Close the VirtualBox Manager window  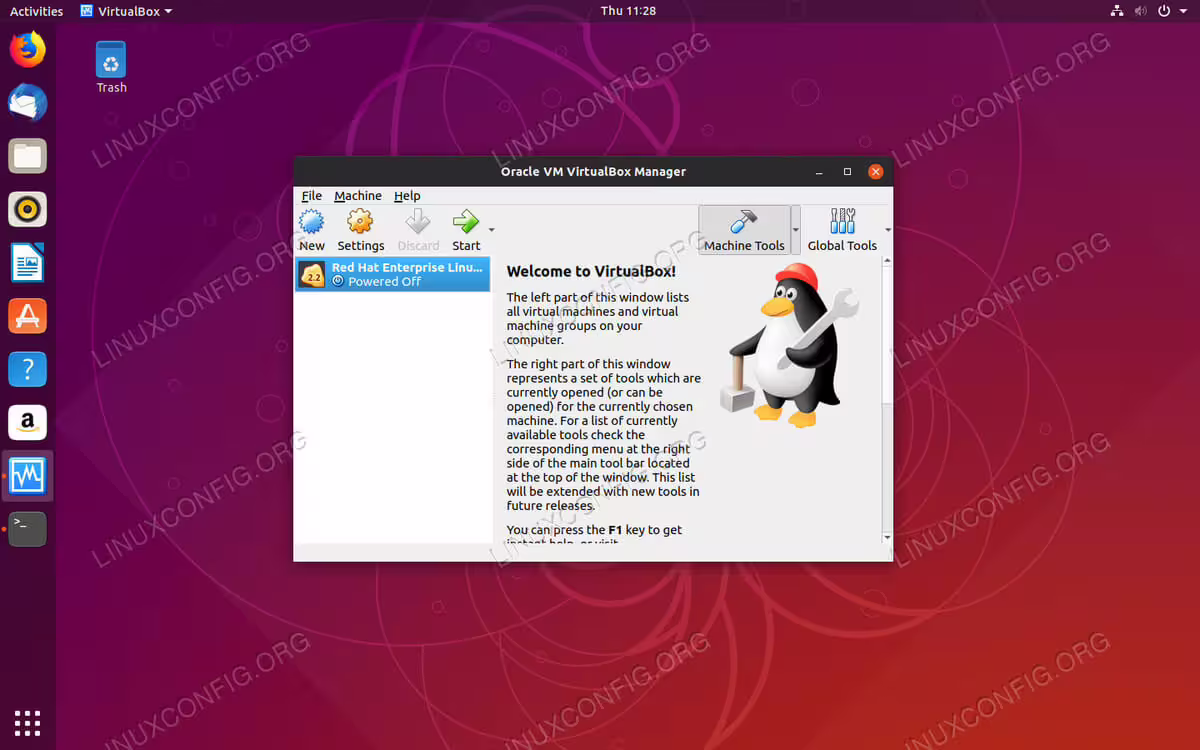tap(876, 172)
